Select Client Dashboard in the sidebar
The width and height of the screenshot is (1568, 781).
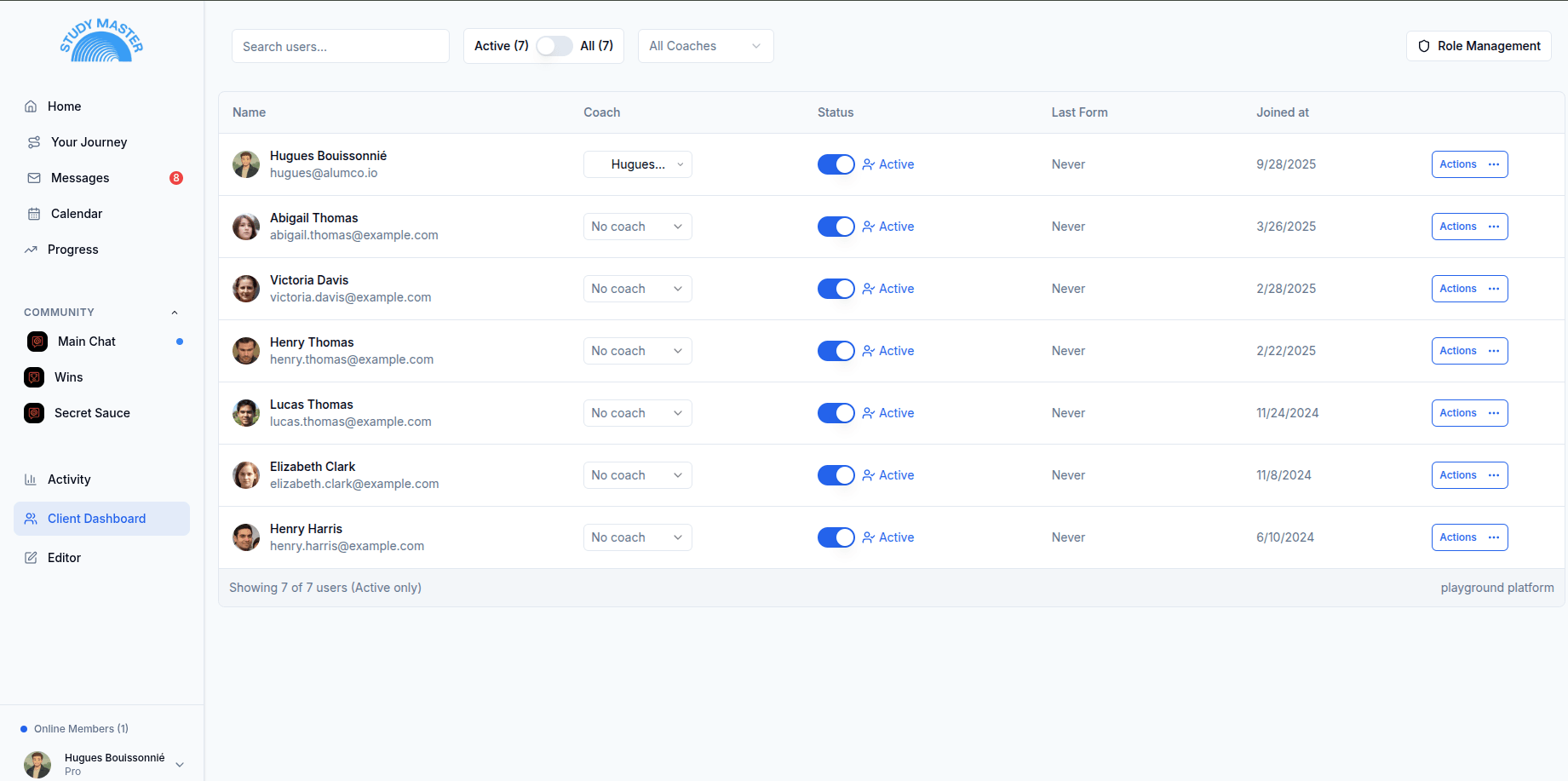98,518
